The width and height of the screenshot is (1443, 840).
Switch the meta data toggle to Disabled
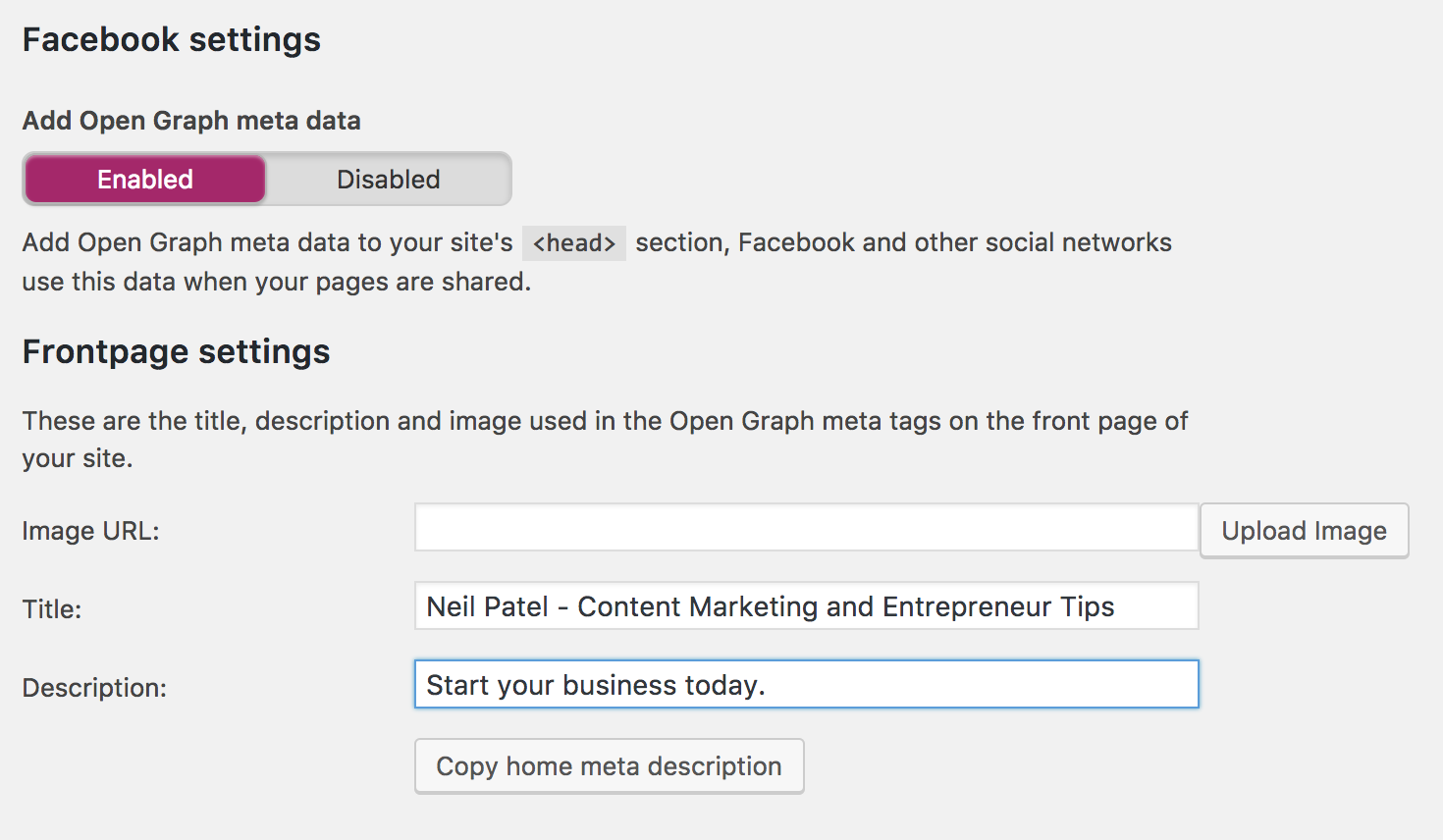pyautogui.click(x=388, y=179)
